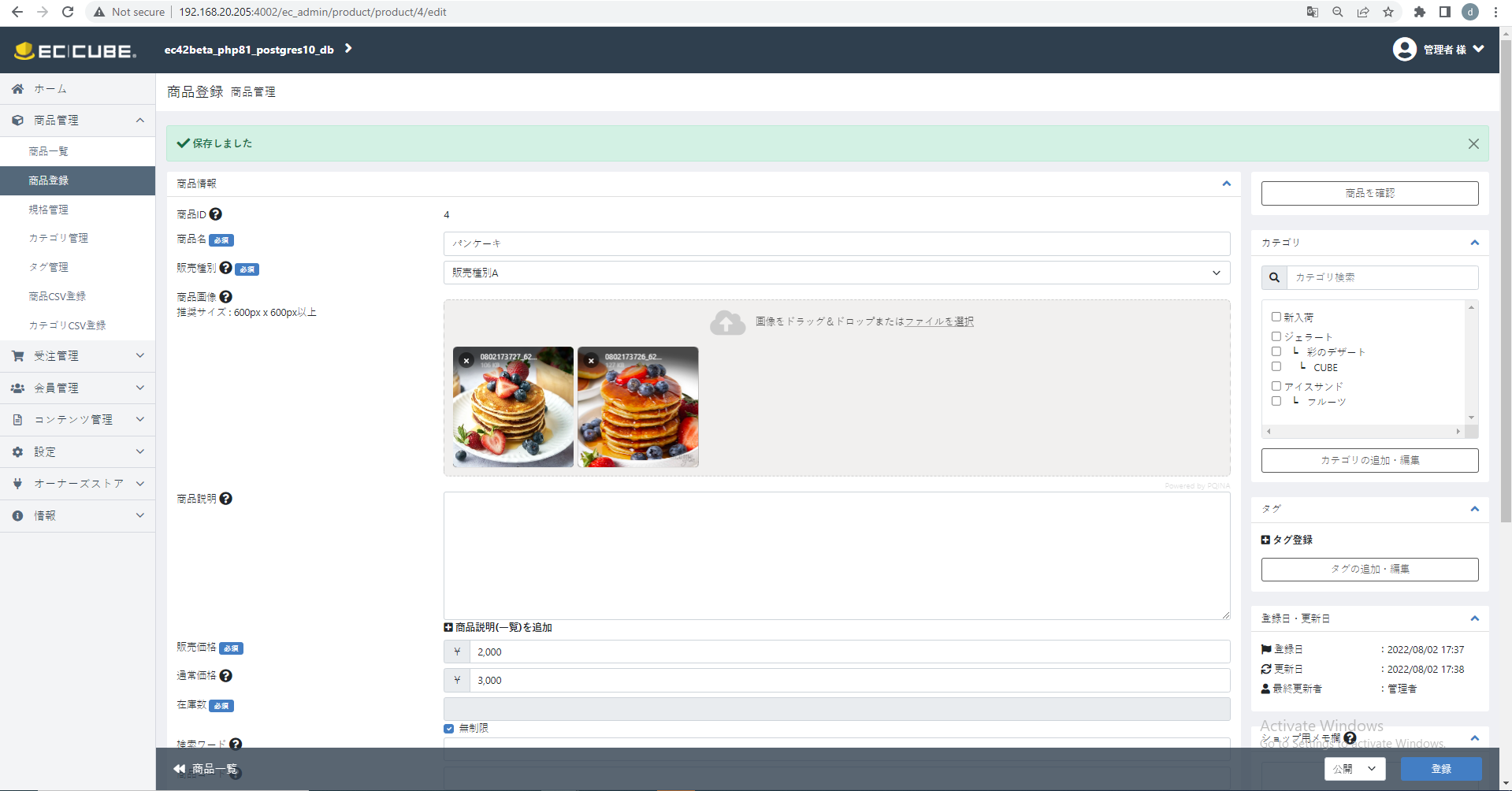Check the 新入荷 category checkbox
This screenshot has width=1512, height=791.
point(1277,317)
